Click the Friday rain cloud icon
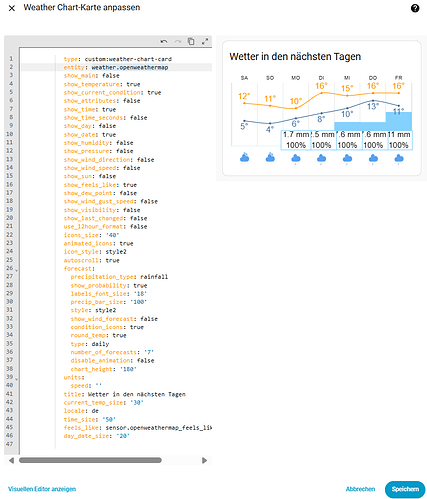The width and height of the screenshot is (427, 499). coord(399,158)
